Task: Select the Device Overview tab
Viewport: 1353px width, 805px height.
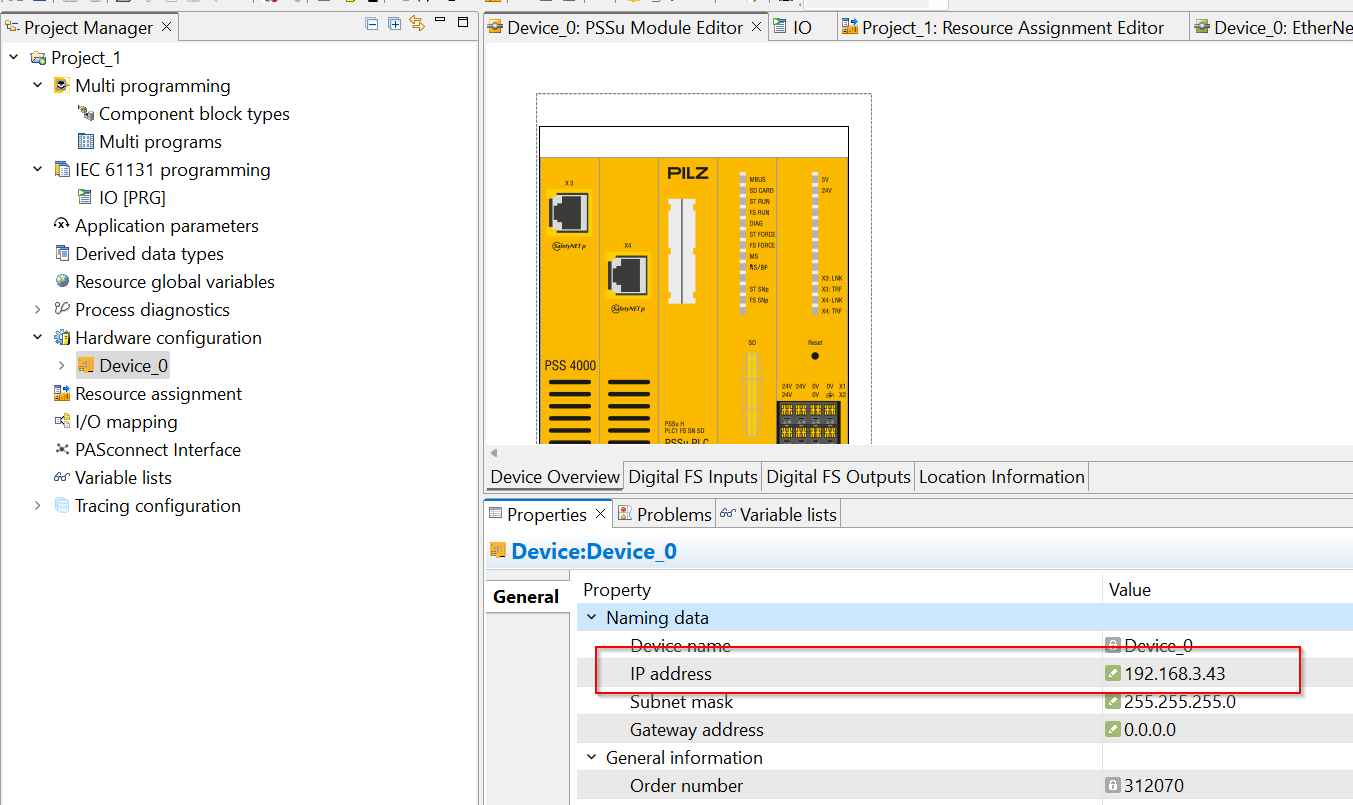Action: point(555,477)
